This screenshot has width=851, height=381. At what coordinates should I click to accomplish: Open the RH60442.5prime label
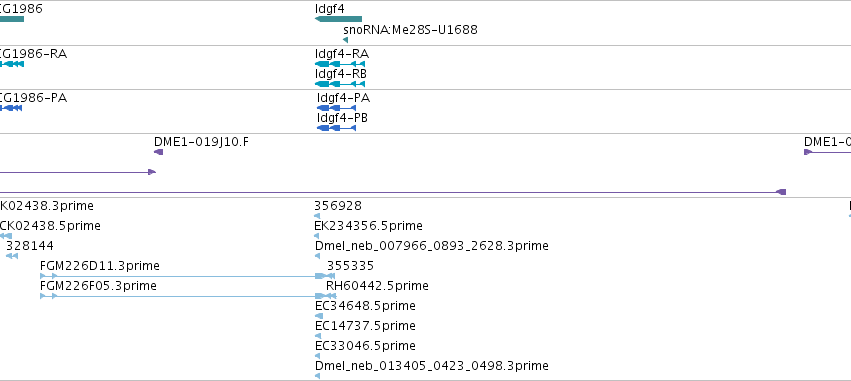pyautogui.click(x=377, y=285)
